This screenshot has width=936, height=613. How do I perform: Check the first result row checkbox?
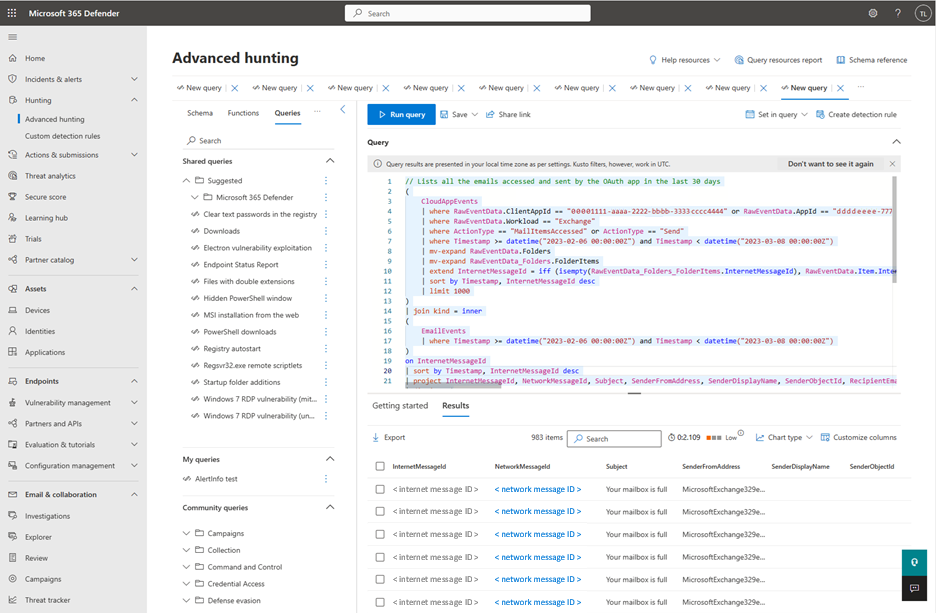[380, 489]
